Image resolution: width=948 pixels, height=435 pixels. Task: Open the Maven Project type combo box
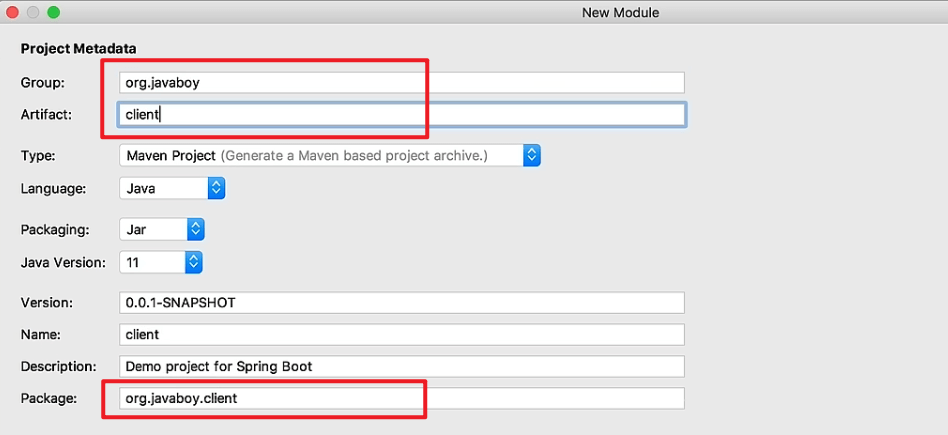tap(330, 155)
